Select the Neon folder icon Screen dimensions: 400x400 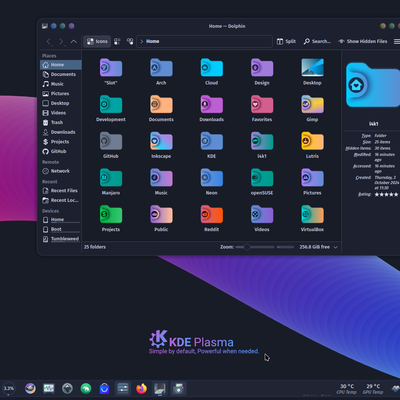pyautogui.click(x=212, y=178)
